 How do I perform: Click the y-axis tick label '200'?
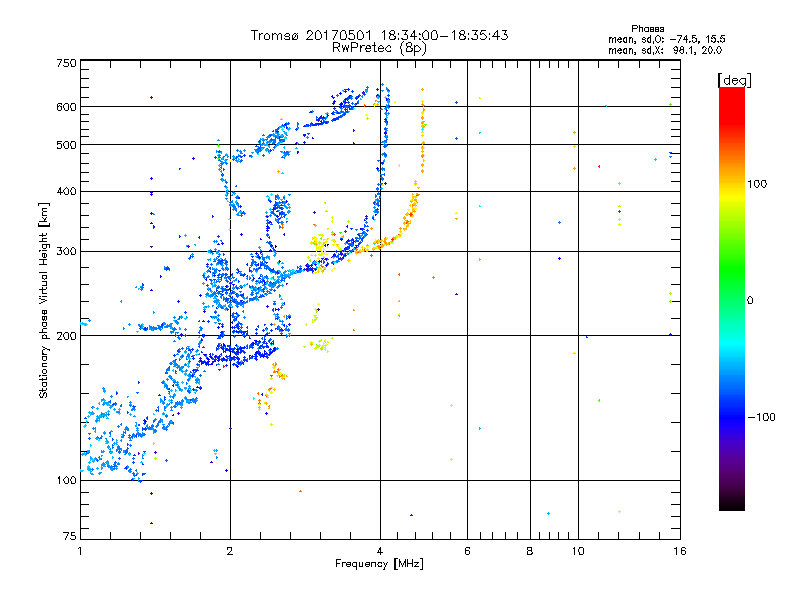(x=66, y=336)
